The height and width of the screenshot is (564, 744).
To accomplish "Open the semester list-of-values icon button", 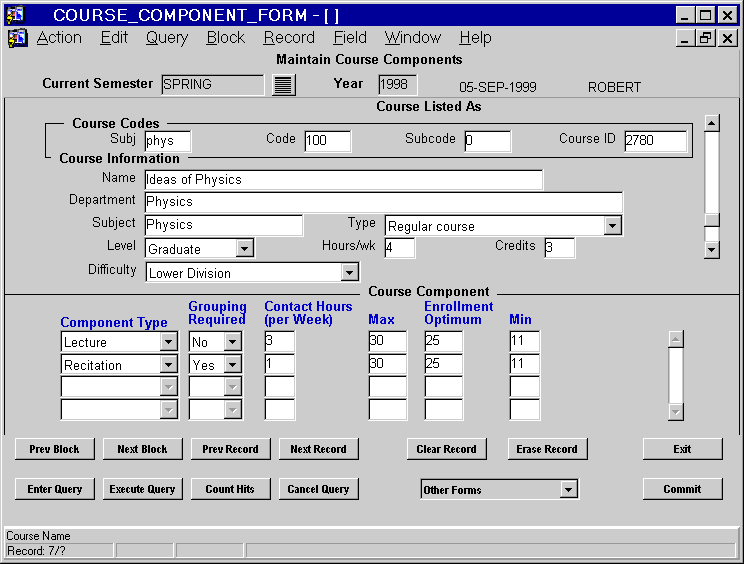I will click(x=284, y=85).
